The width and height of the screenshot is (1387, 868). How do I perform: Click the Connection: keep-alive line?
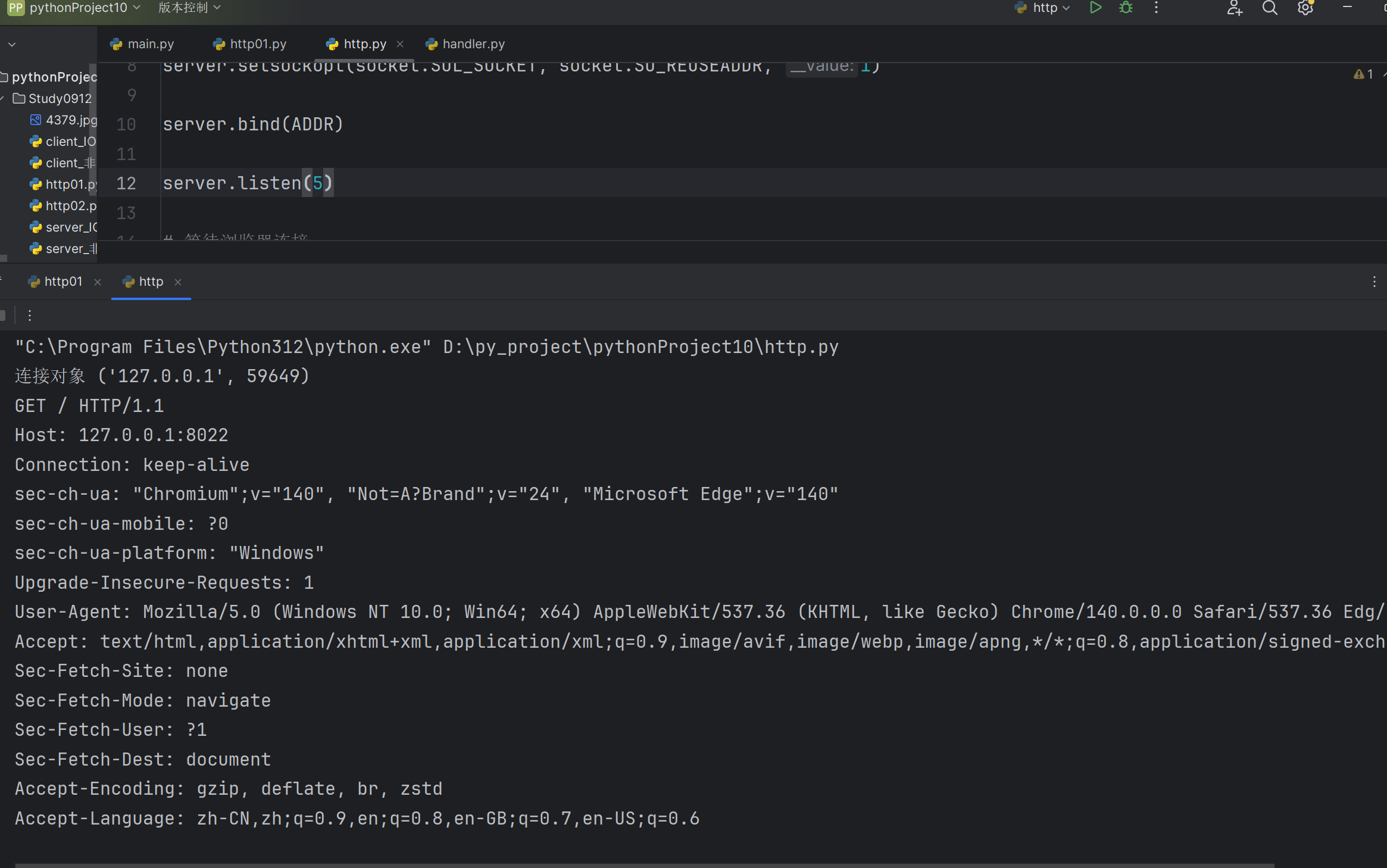(132, 465)
